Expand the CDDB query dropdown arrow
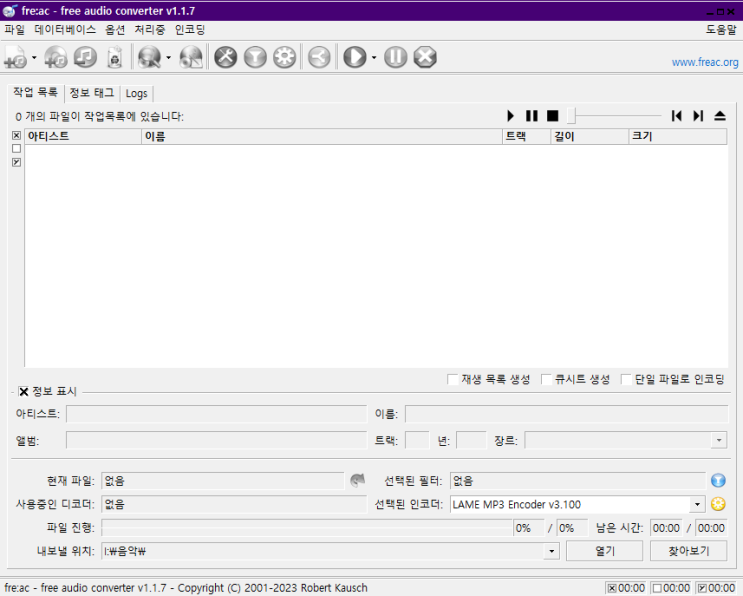This screenshot has height=596, width=743. pyautogui.click(x=168, y=57)
